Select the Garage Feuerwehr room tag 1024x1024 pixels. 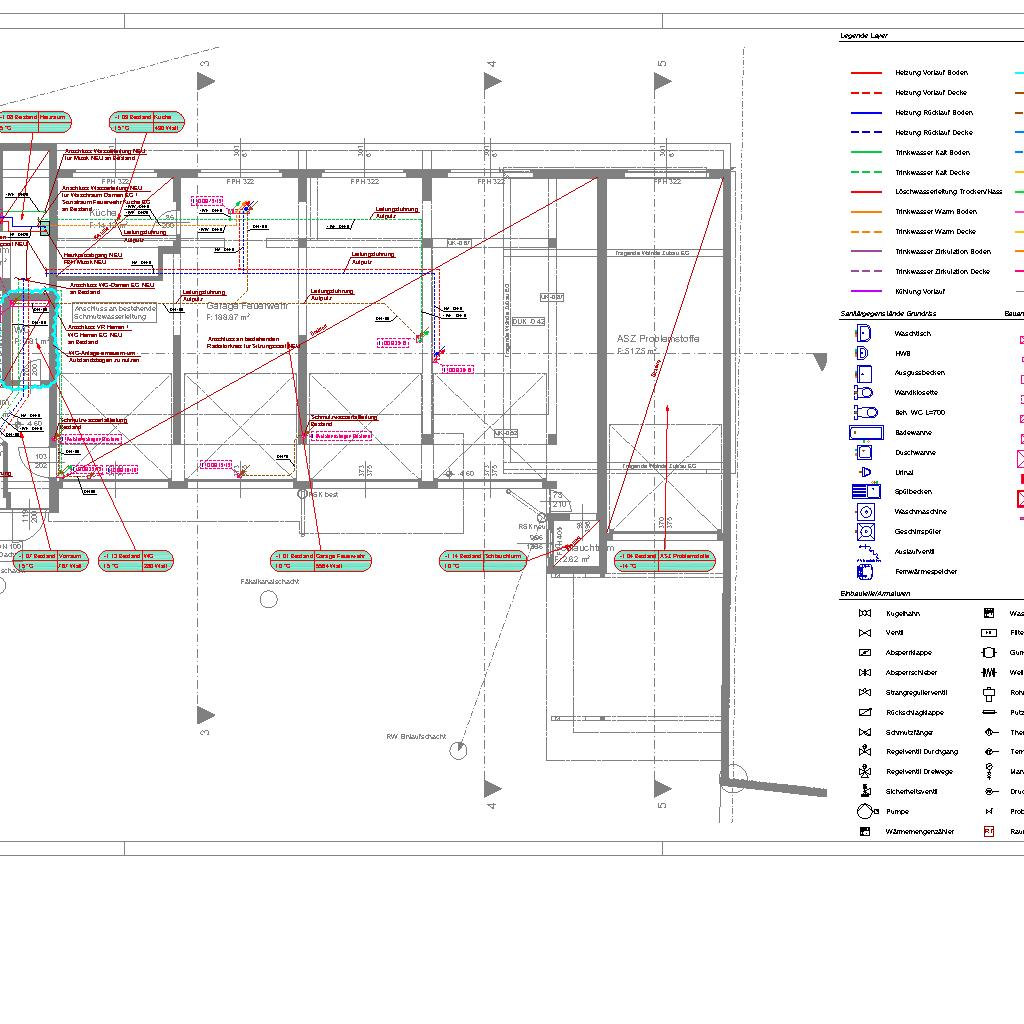tap(321, 560)
